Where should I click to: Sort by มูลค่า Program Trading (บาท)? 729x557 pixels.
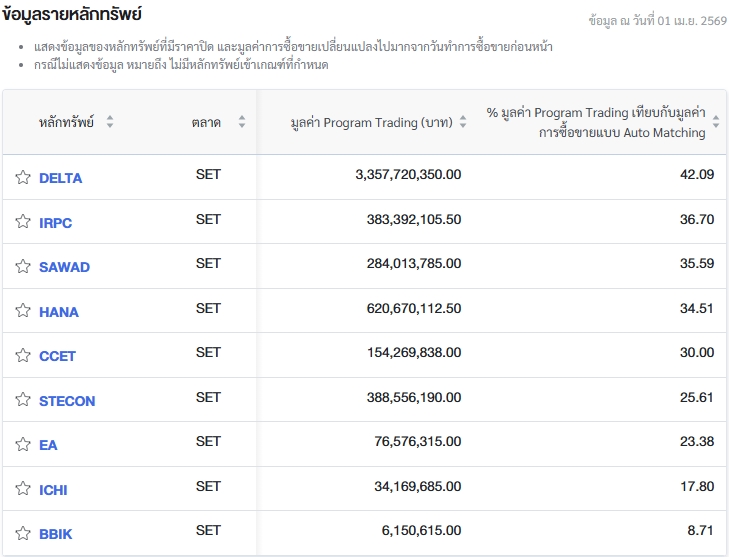tap(462, 122)
